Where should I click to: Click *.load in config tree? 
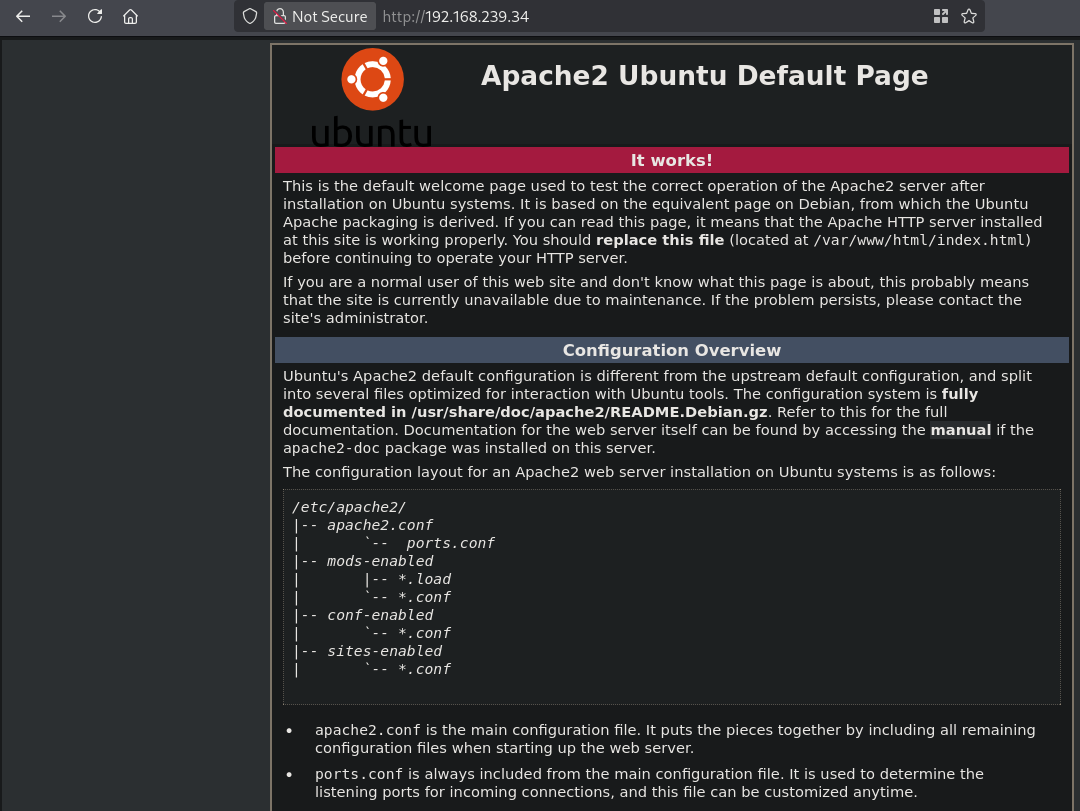tap(424, 579)
